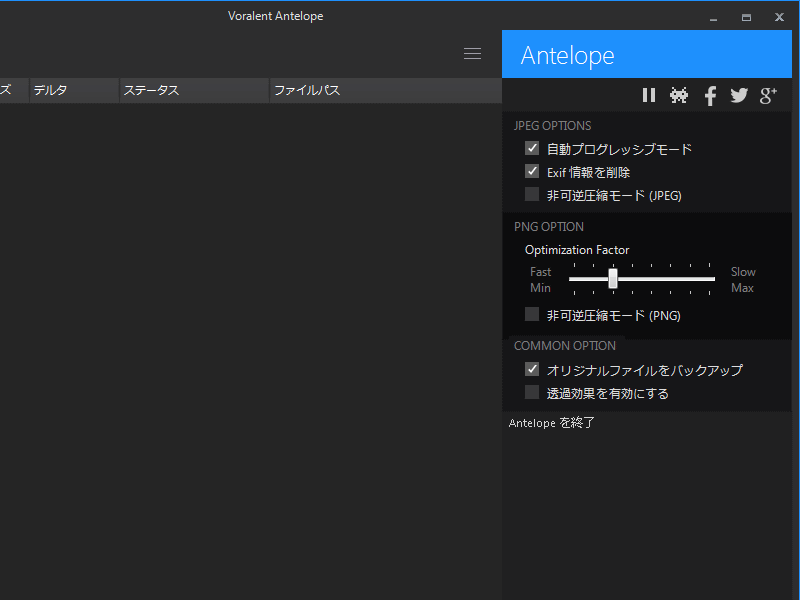Enable 非可逆圧縮モード (PNG) checkbox

532,314
